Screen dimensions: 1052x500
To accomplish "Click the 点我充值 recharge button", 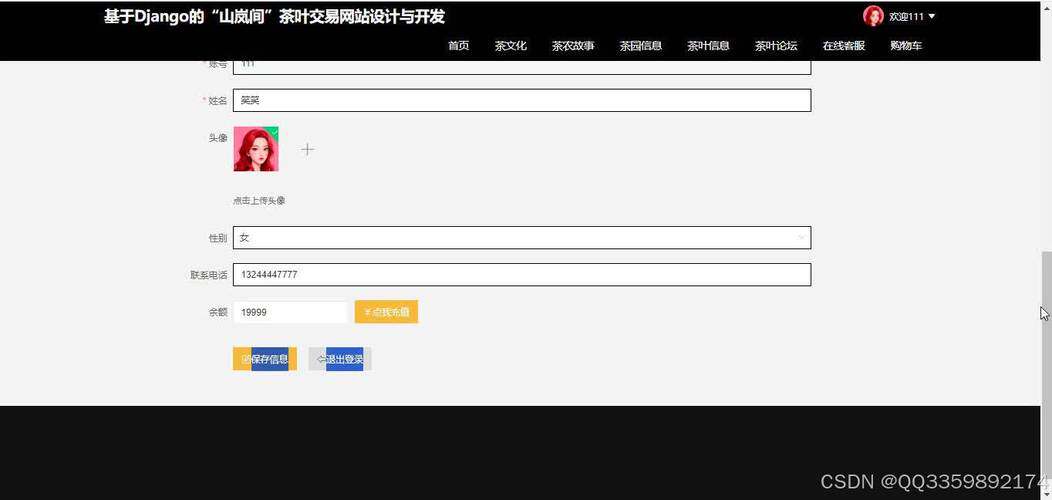I will [x=386, y=312].
